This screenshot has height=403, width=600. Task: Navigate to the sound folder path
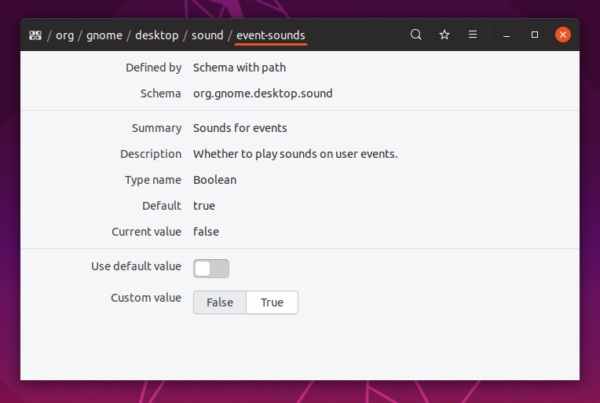207,36
